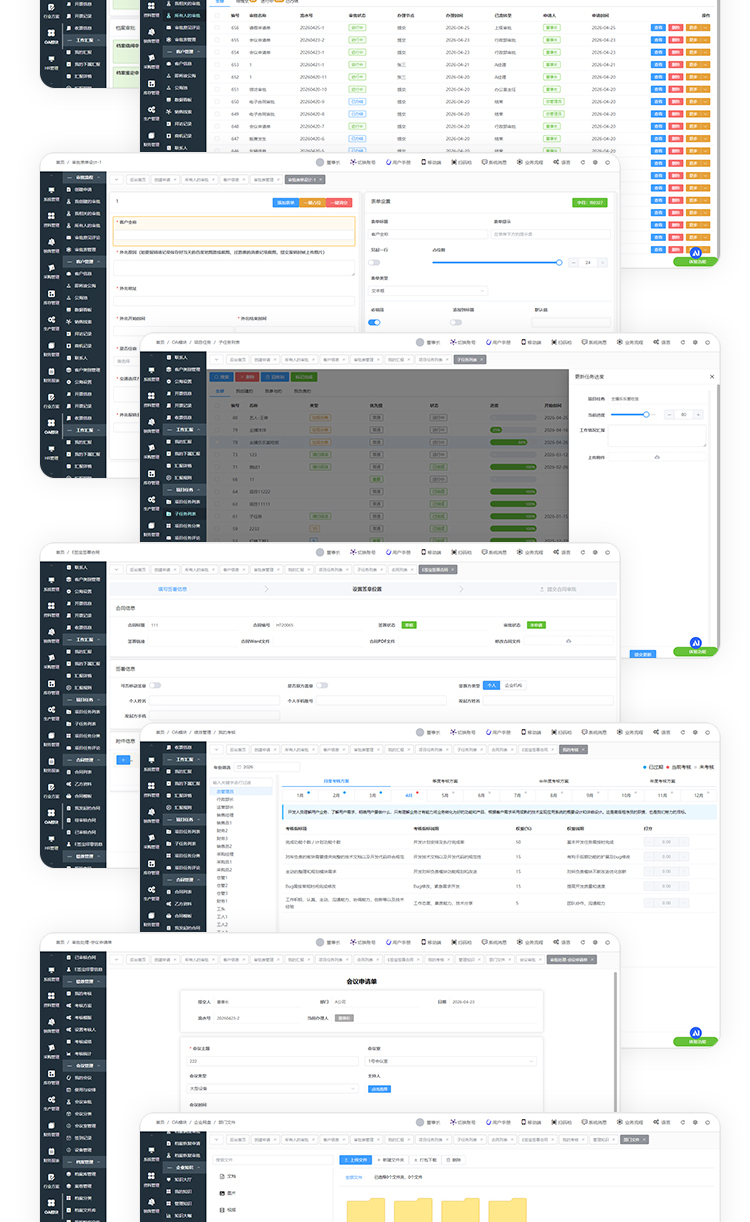Open 更多 dropdown for approval row 656
Screen dimensions: 750x1222
[x=697, y=28]
